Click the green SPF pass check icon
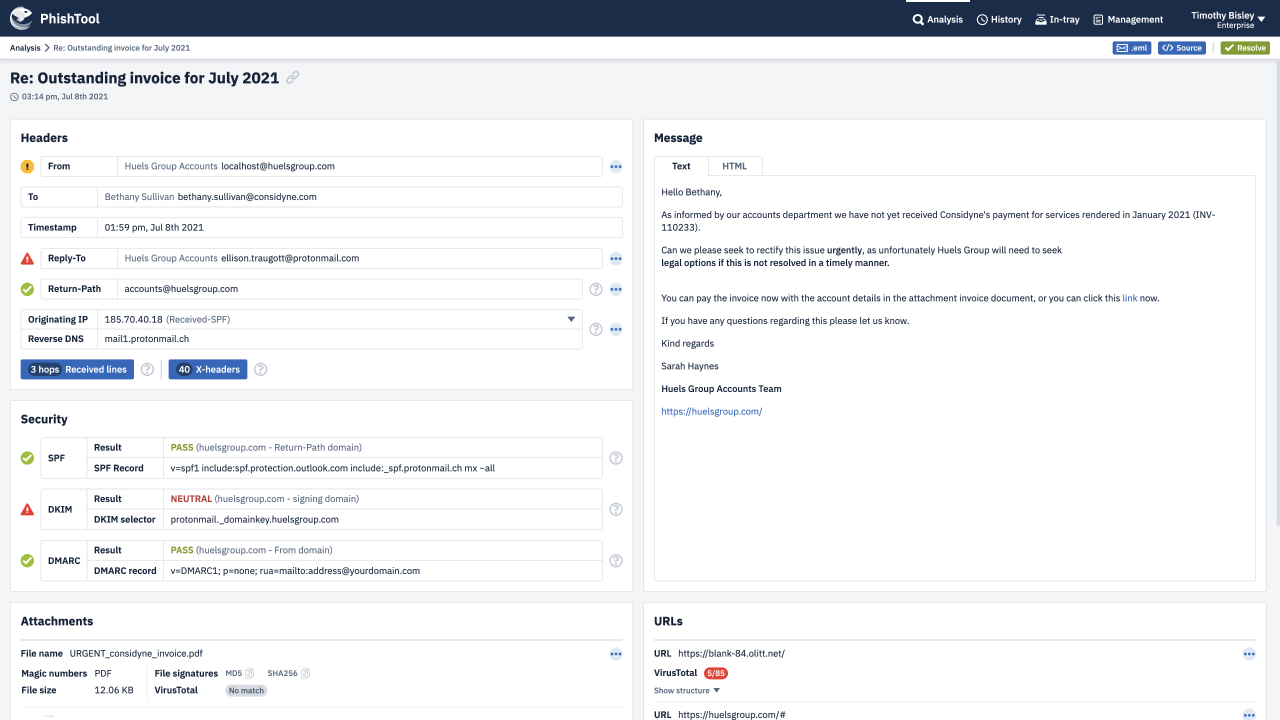Screen dimensions: 1280x720 27,458
